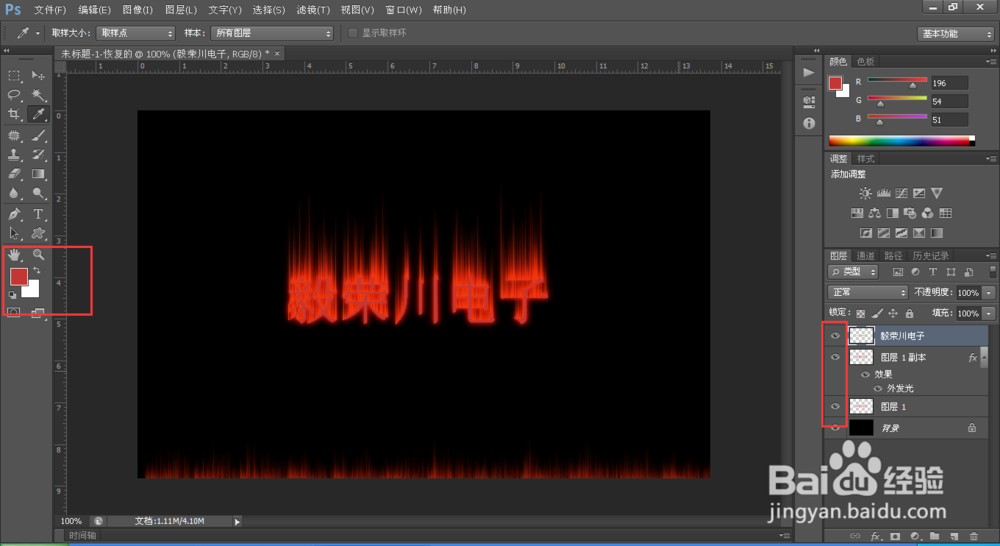Viewport: 1000px width, 546px height.
Task: Open the 滤镜(T) menu
Action: (x=313, y=10)
